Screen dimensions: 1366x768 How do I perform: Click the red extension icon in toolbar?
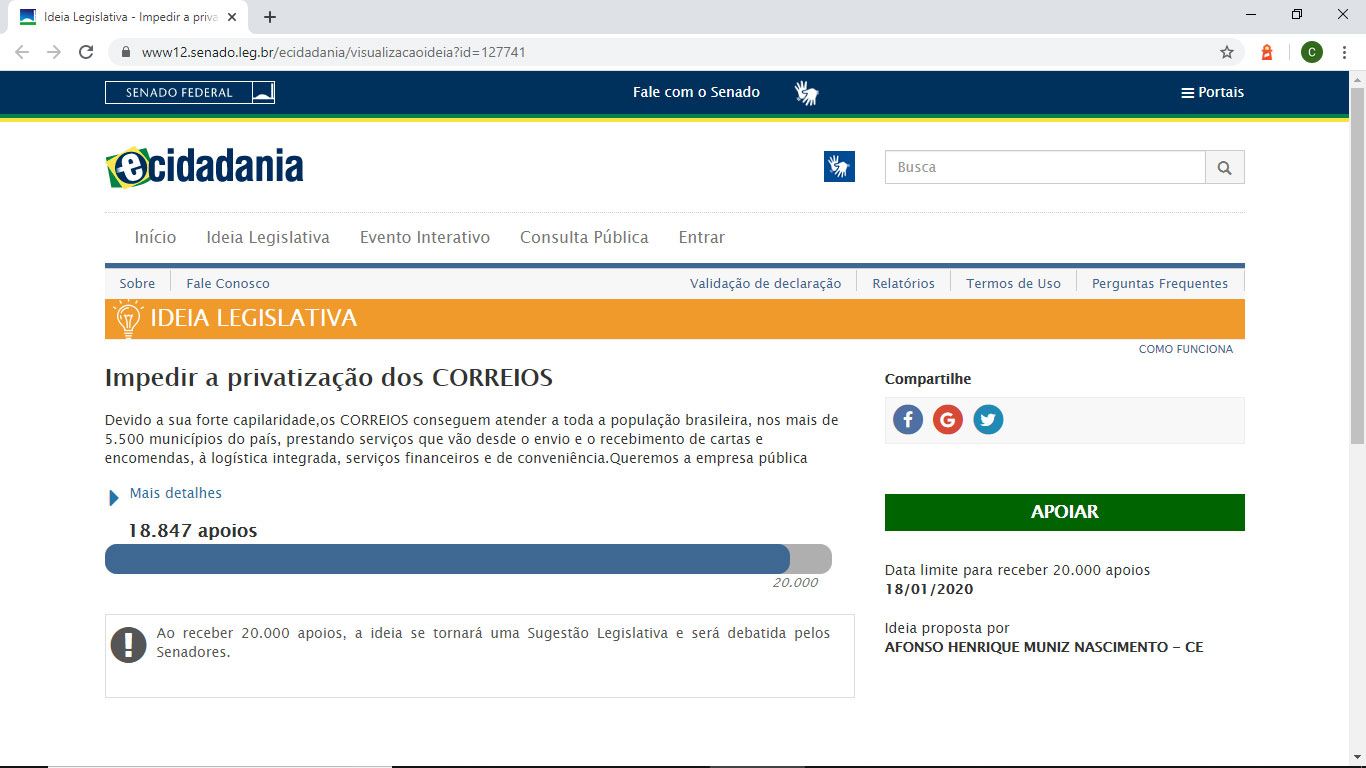coord(1267,52)
